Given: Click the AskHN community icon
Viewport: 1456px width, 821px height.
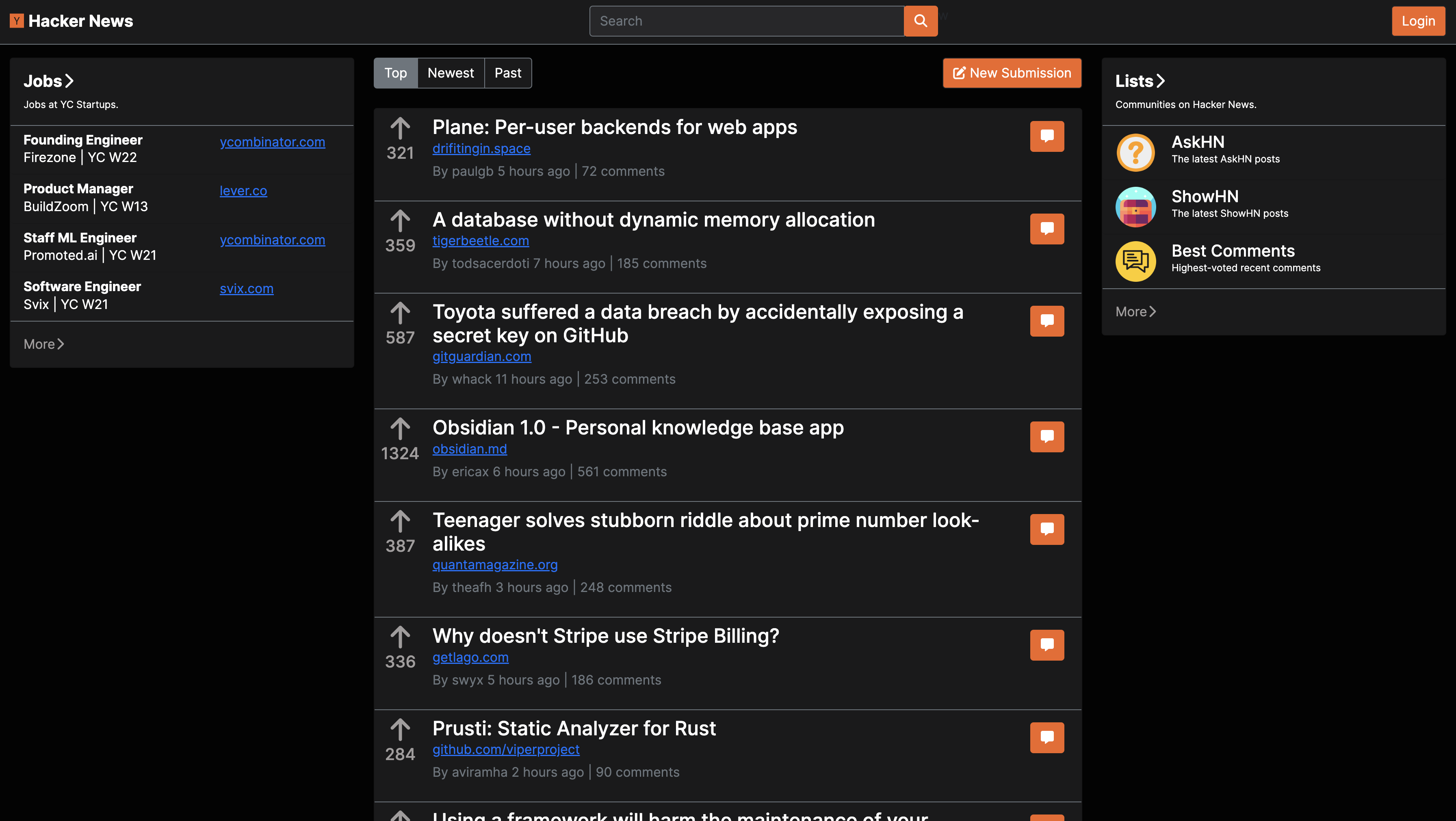Looking at the screenshot, I should click(x=1135, y=152).
